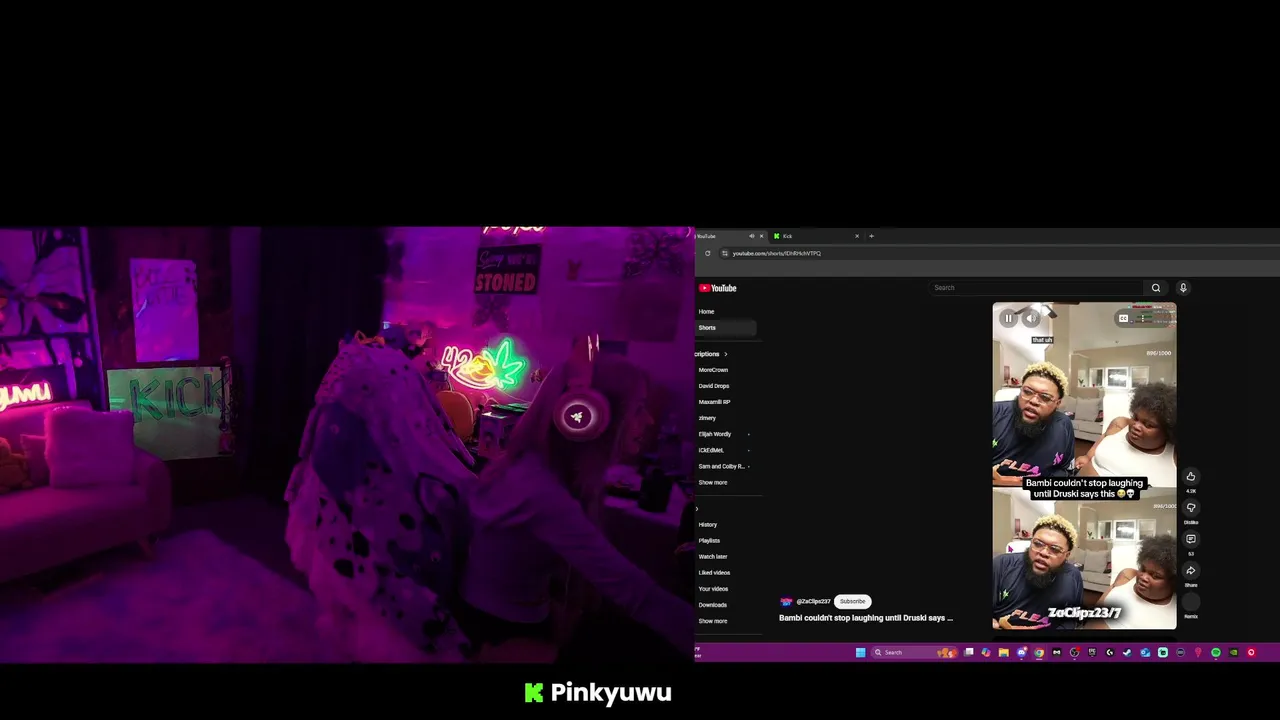The height and width of the screenshot is (720, 1280).
Task: Open zimery subscription channel
Action: pyautogui.click(x=707, y=418)
